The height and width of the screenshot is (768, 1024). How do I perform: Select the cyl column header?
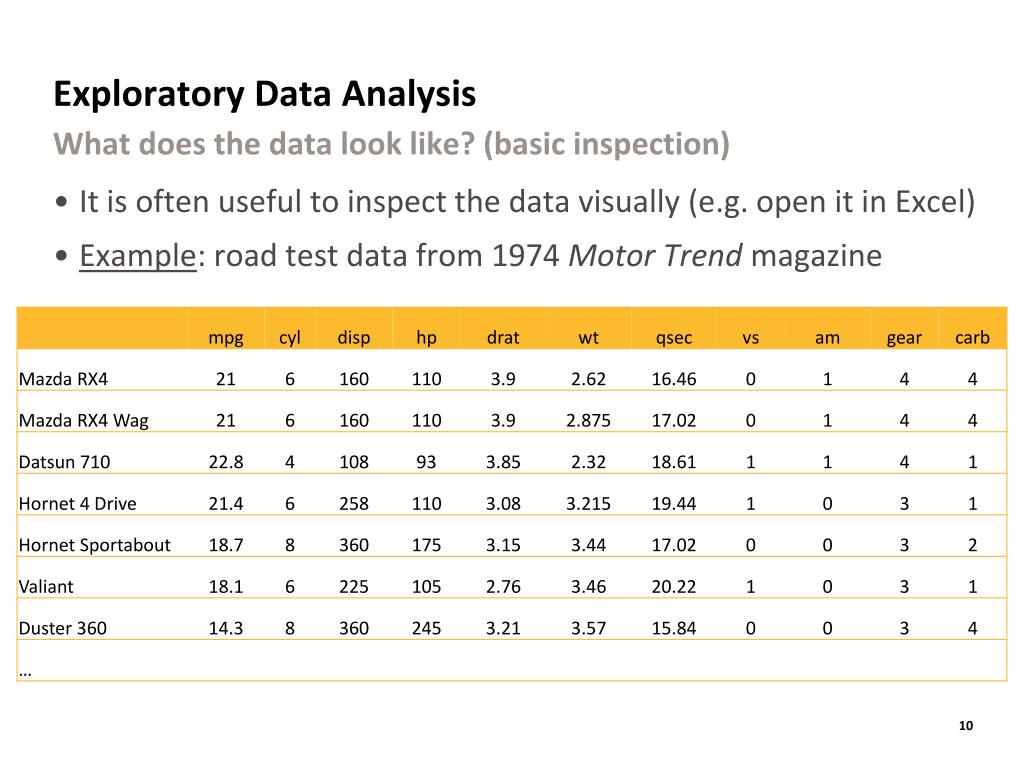290,338
